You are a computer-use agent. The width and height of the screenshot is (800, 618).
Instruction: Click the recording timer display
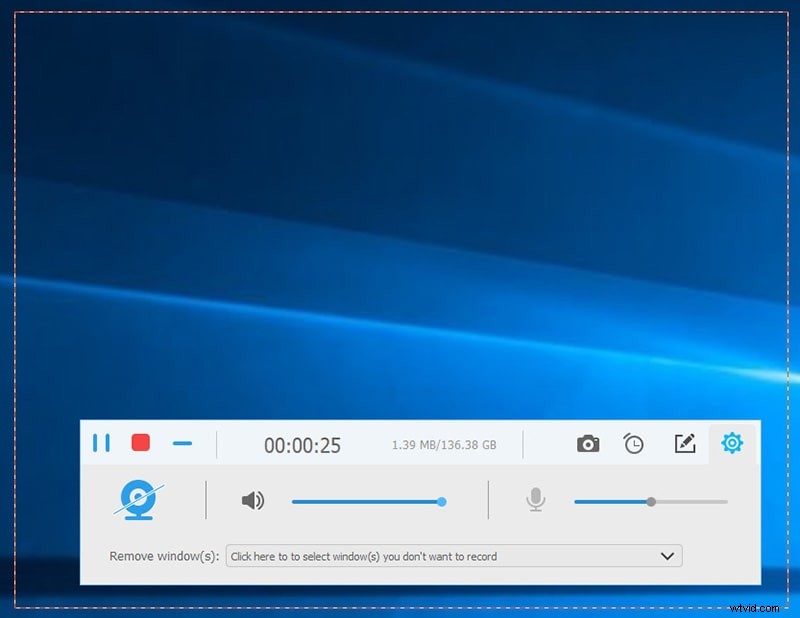tap(303, 443)
